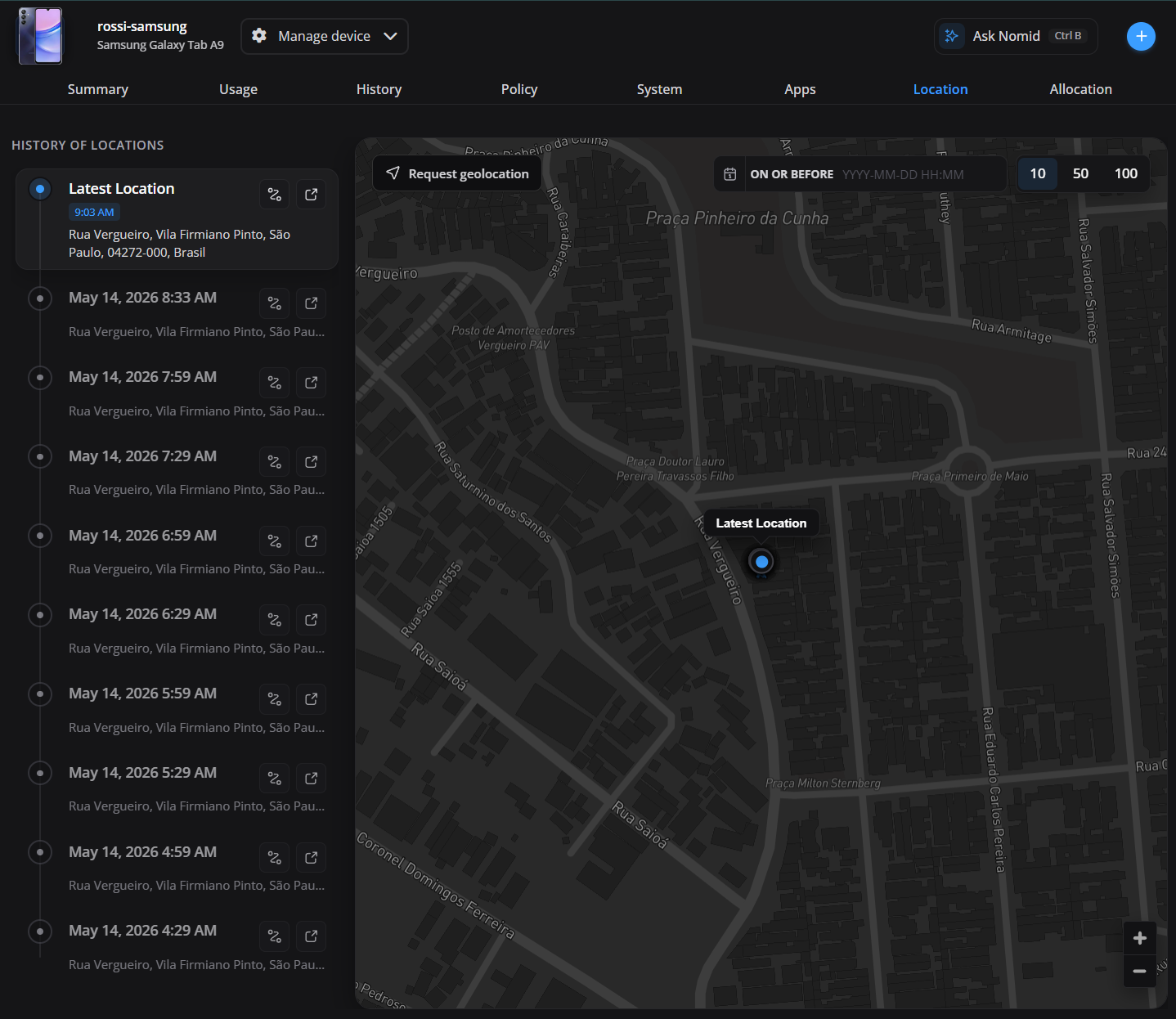Screen dimensions: 1176x1019
Task: Click the calendar icon in date filter
Action: tap(730, 174)
